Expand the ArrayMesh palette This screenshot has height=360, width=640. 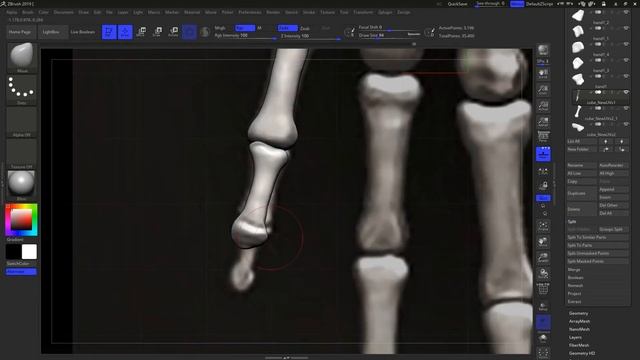pos(580,321)
